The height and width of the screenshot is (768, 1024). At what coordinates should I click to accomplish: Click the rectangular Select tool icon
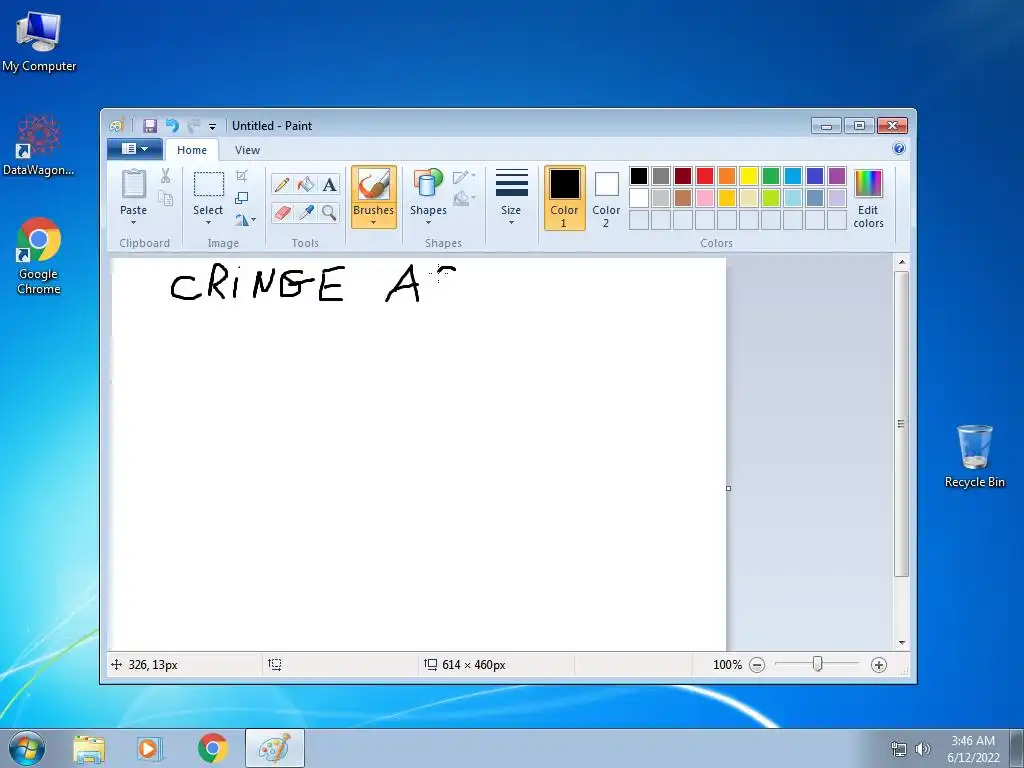click(x=208, y=184)
